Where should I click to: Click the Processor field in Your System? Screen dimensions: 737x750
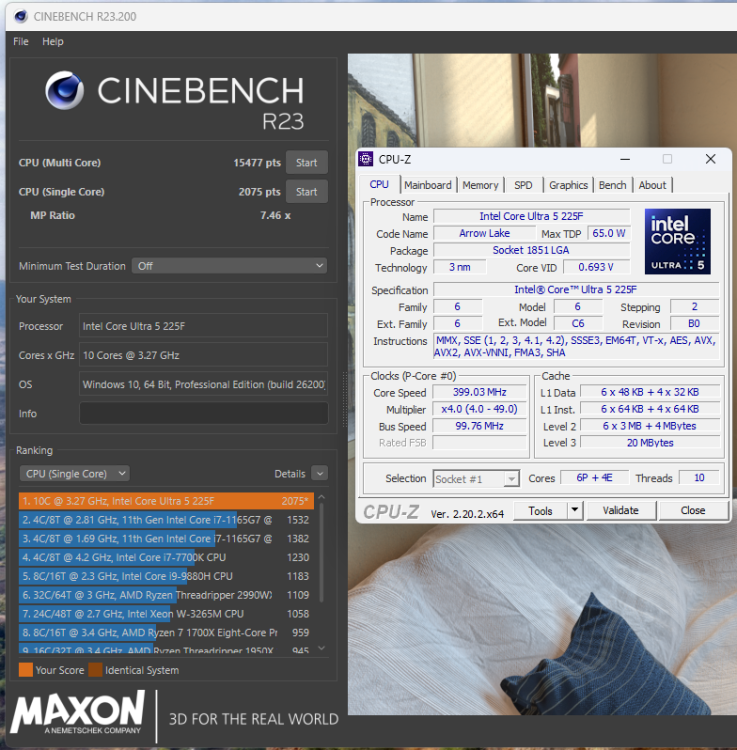(204, 326)
